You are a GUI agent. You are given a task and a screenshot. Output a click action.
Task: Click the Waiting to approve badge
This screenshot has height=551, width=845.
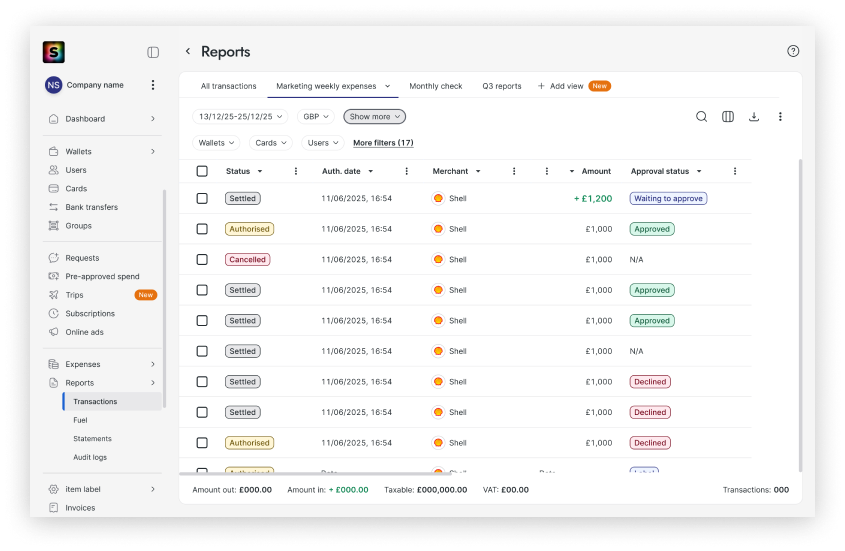668,198
